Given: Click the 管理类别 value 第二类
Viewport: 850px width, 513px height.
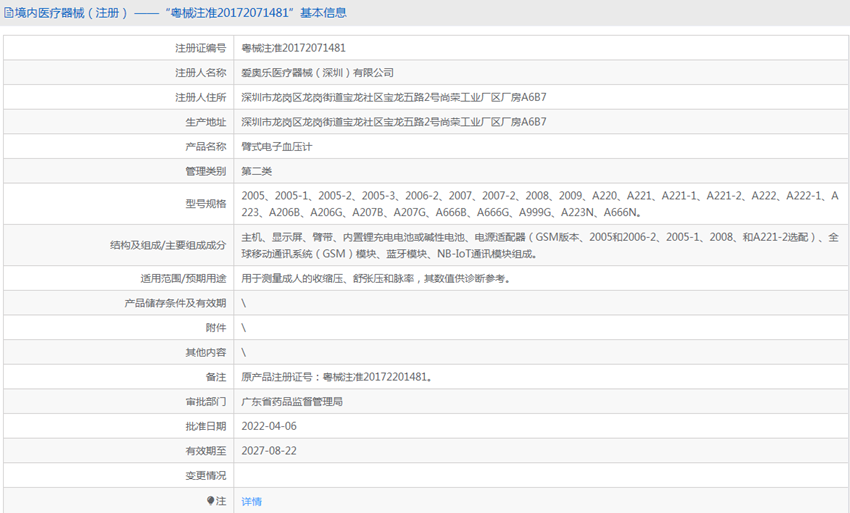Looking at the screenshot, I should click(x=256, y=172).
